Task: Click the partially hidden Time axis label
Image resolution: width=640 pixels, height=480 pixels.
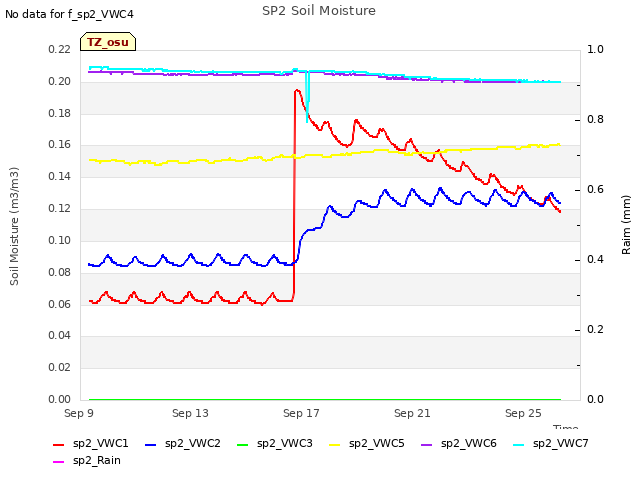Action: click(566, 427)
